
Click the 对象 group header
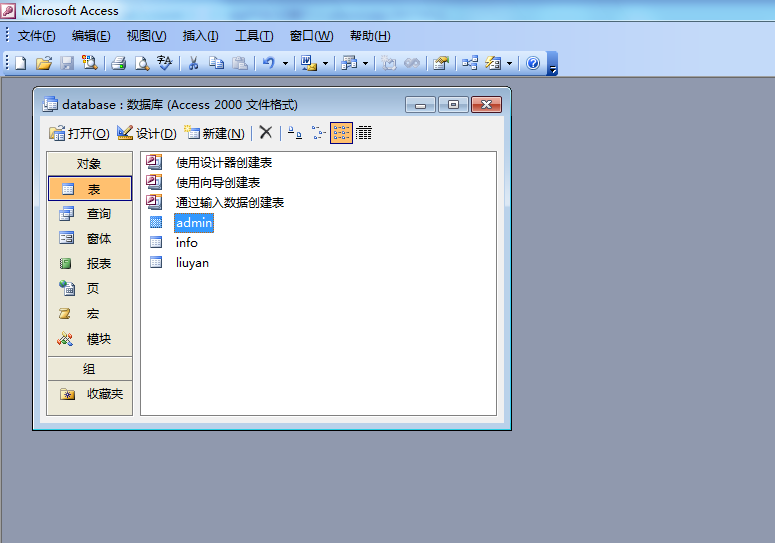(89, 164)
